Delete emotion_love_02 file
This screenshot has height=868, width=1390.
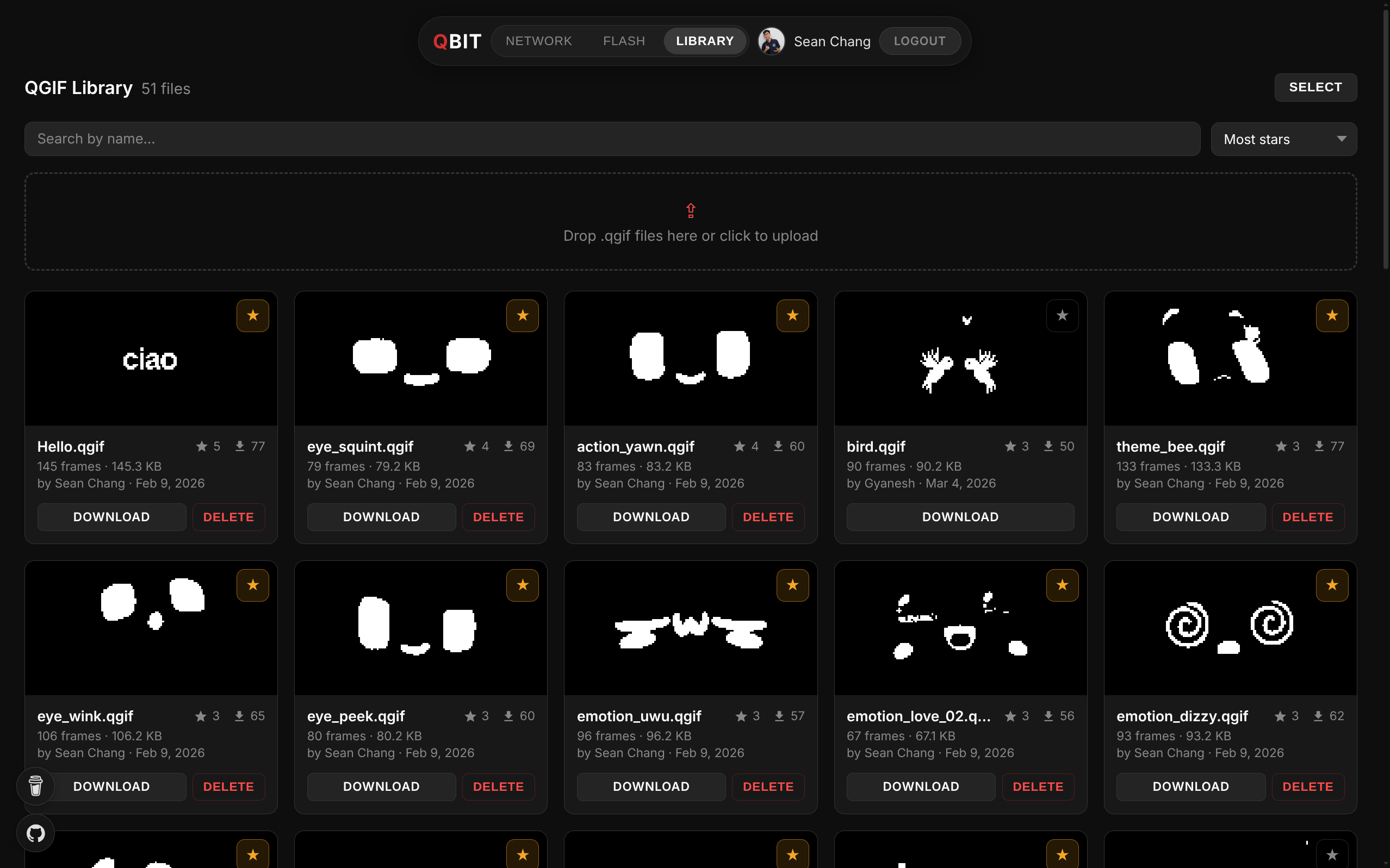[1038, 786]
